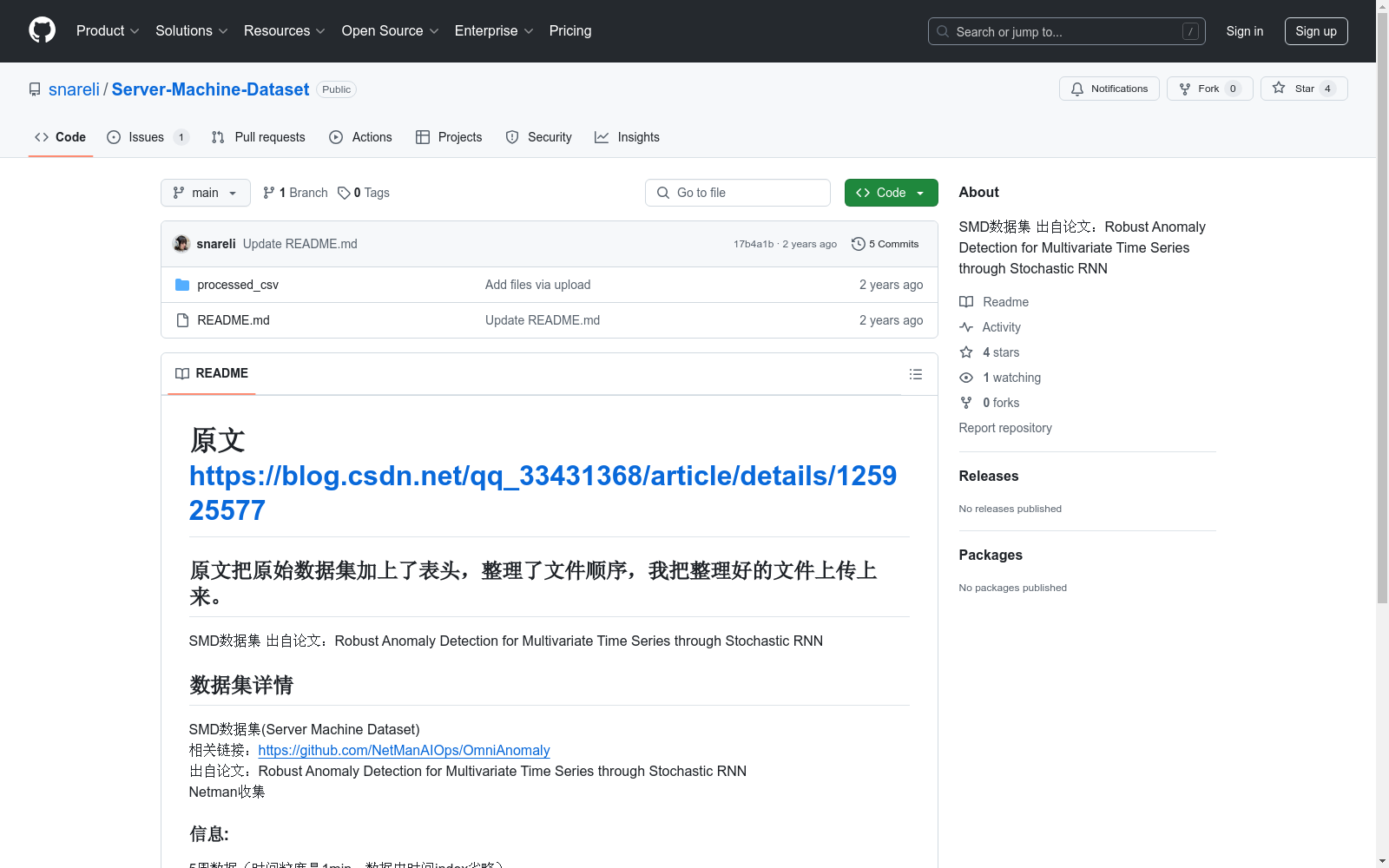Open README.md row's Update README.md commit
Image resolution: width=1389 pixels, height=868 pixels.
coord(543,320)
